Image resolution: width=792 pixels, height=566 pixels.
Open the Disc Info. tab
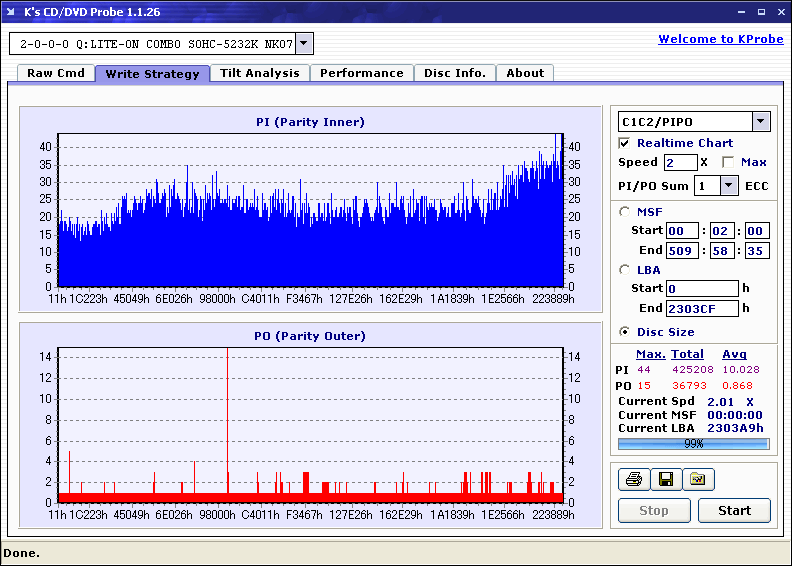click(454, 73)
